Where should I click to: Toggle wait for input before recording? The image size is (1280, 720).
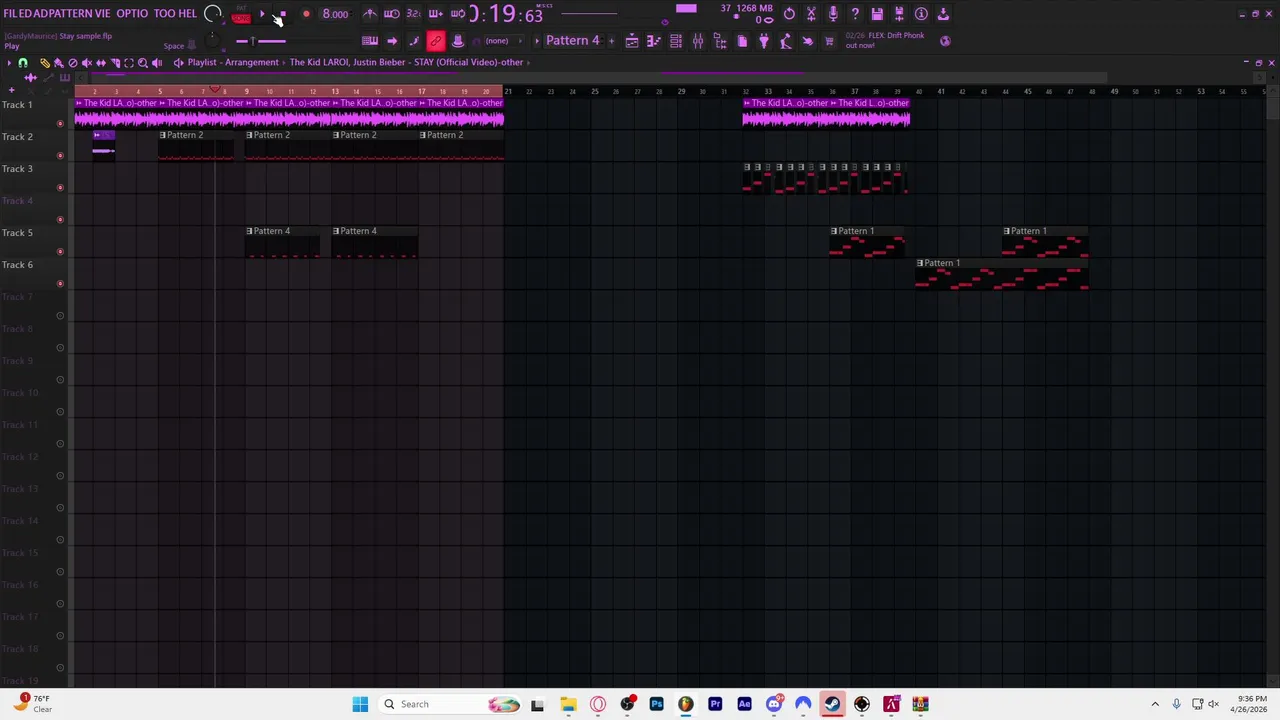click(x=392, y=14)
